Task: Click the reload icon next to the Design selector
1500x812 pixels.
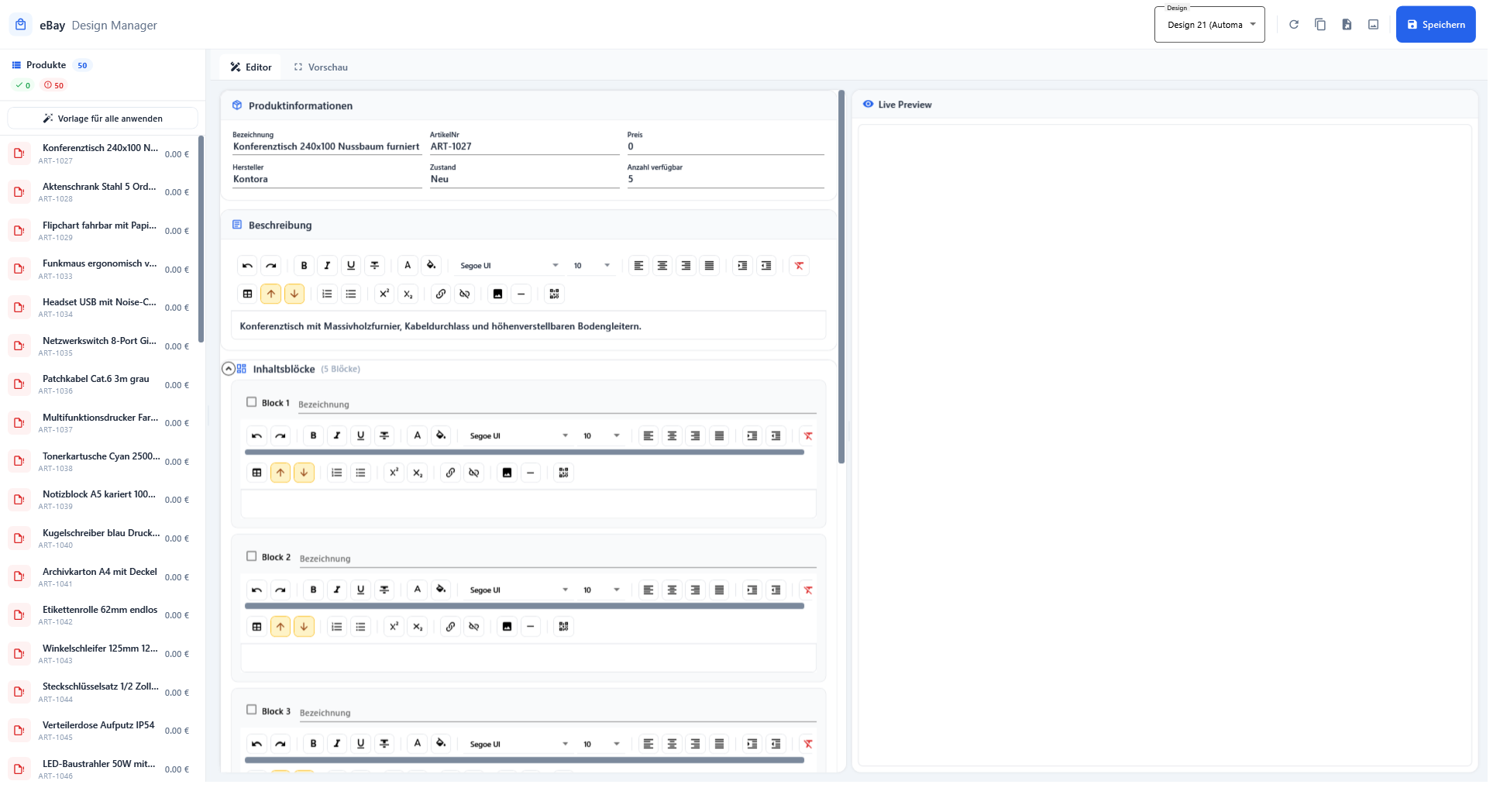Action: tap(1294, 25)
